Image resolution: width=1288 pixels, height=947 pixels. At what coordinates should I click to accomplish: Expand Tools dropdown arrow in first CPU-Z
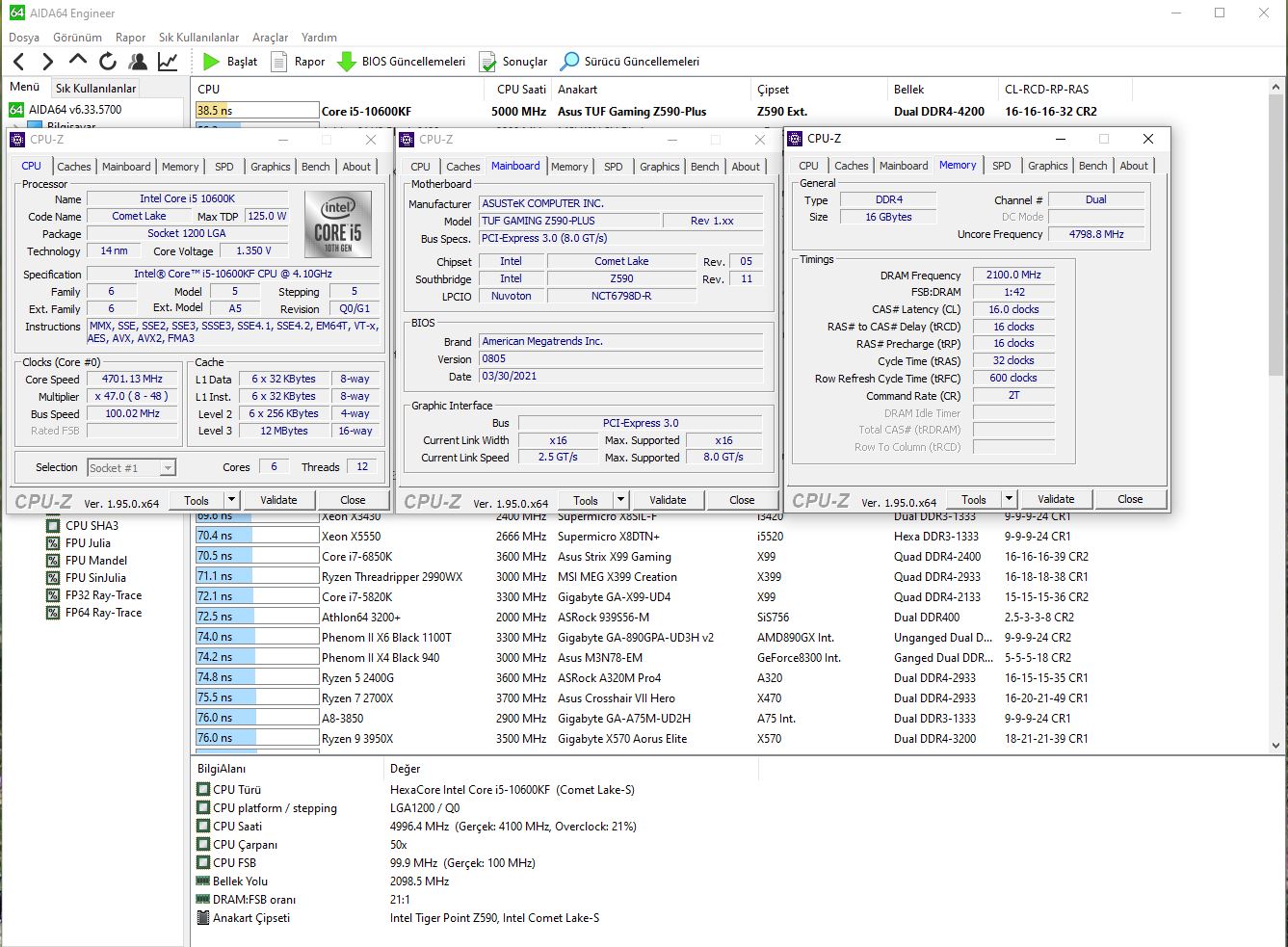[x=231, y=500]
